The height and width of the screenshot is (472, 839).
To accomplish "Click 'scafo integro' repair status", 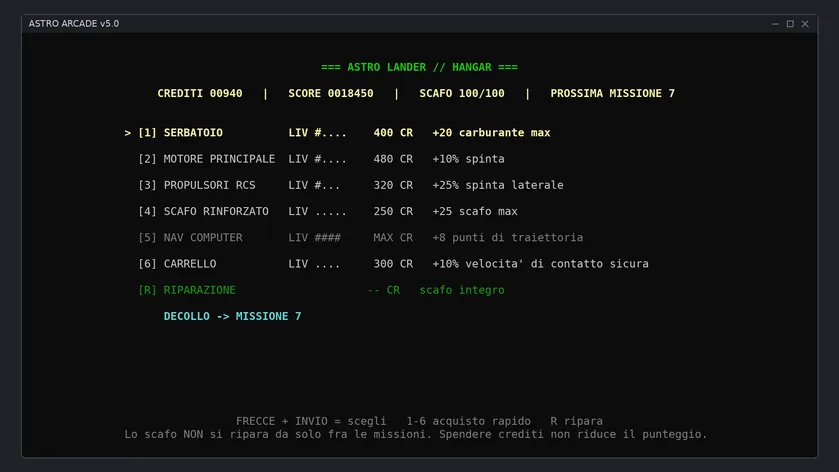I will point(462,290).
